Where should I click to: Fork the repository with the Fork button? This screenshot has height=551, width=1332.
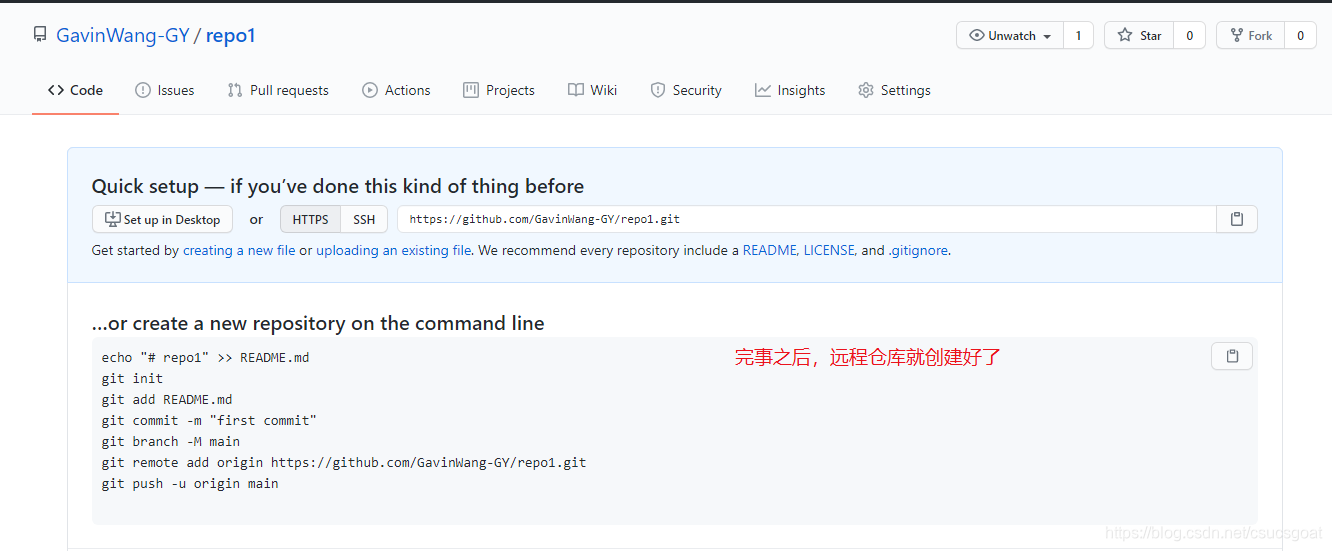tap(1250, 35)
